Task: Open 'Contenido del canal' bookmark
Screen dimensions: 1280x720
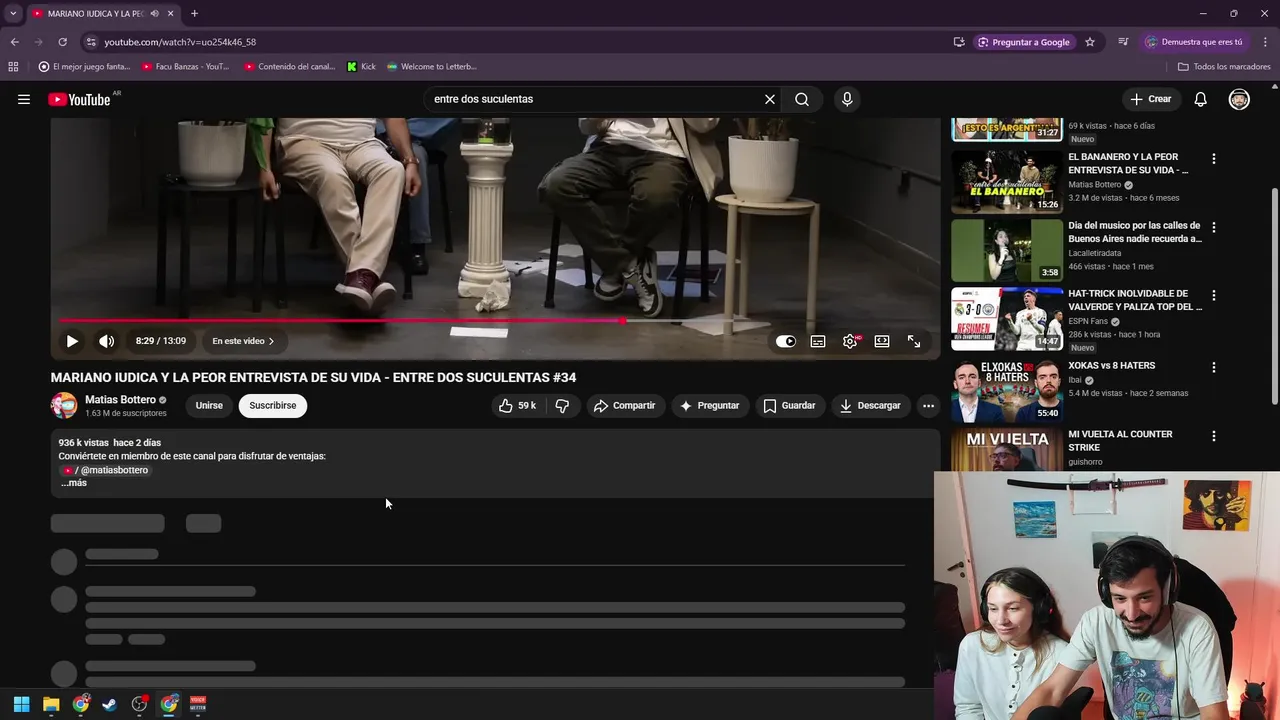Action: (x=290, y=67)
